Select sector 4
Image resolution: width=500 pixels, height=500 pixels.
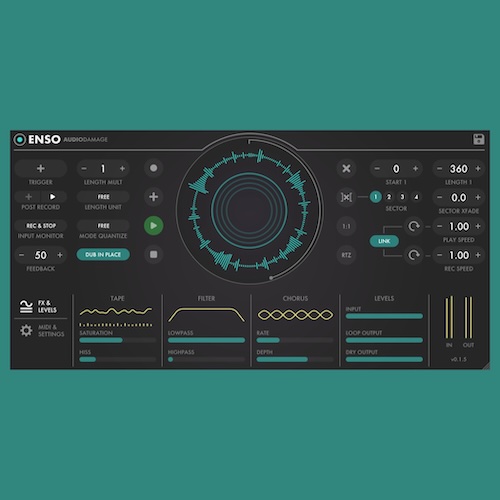tap(416, 197)
